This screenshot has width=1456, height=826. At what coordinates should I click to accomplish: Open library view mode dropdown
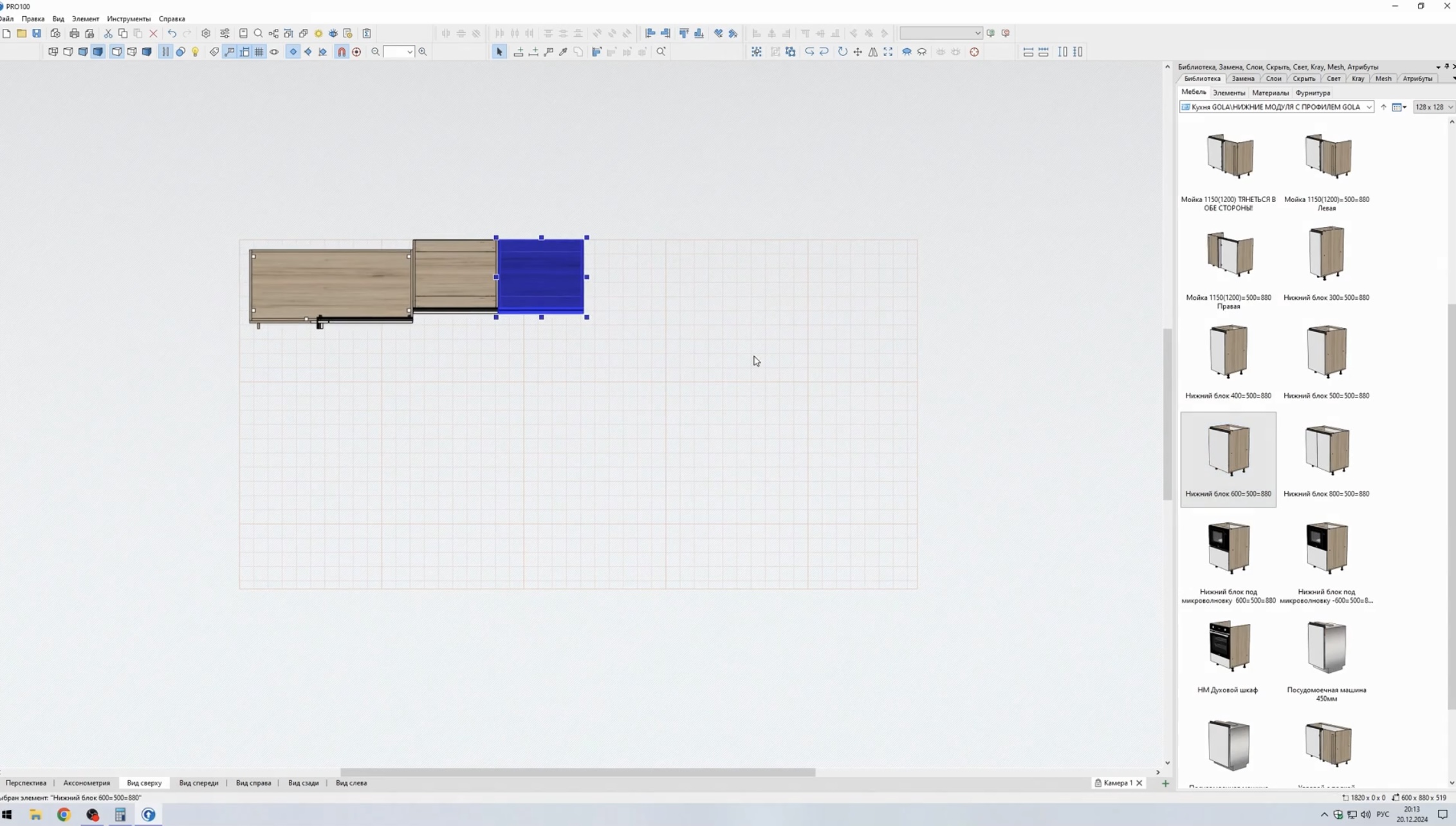tap(1399, 107)
